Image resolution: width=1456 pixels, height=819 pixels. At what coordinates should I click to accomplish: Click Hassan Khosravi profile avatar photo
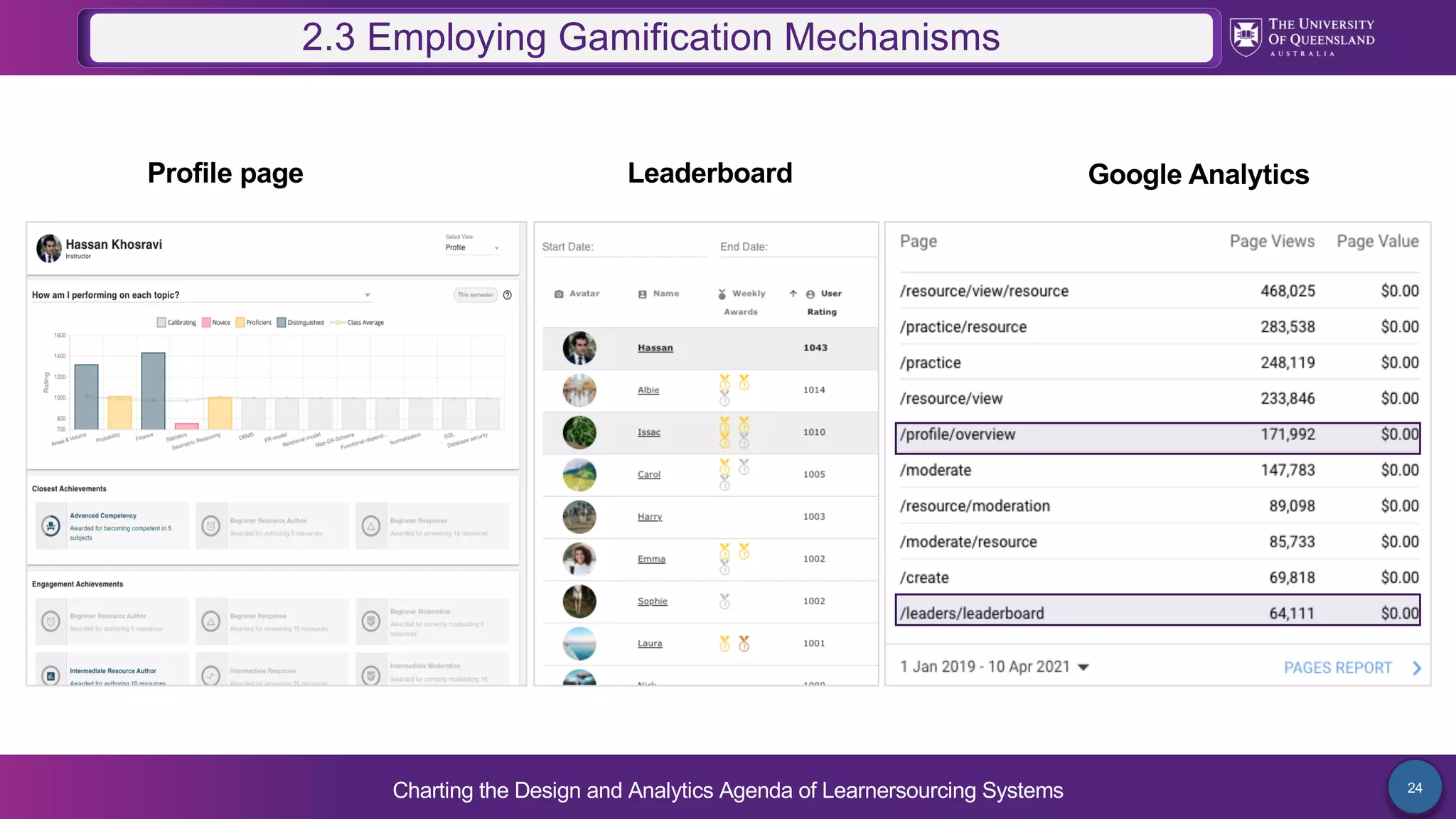tap(49, 248)
